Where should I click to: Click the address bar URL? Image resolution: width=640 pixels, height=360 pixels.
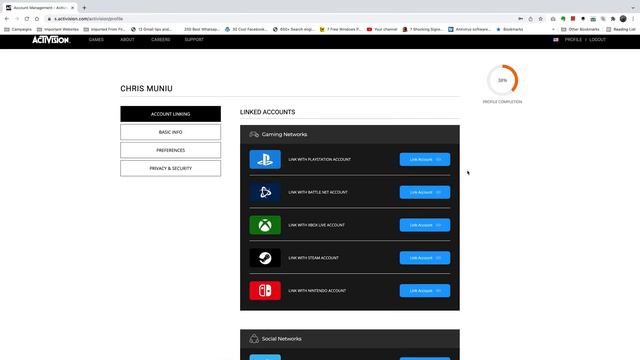88,19
